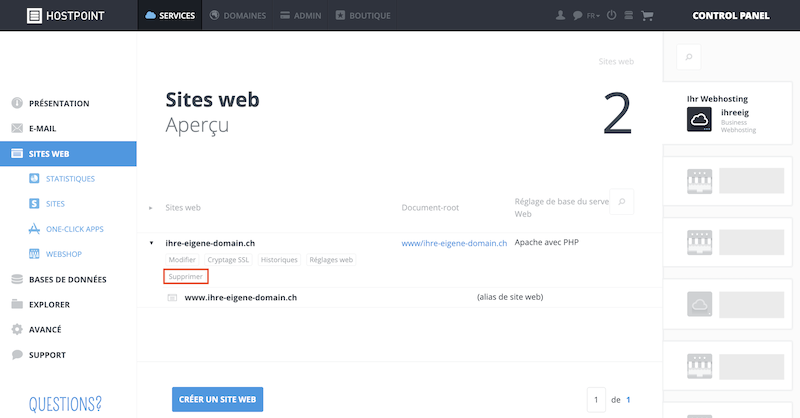This screenshot has width=800, height=418.
Task: Click the Avancé gear icon
Action: (x=17, y=329)
